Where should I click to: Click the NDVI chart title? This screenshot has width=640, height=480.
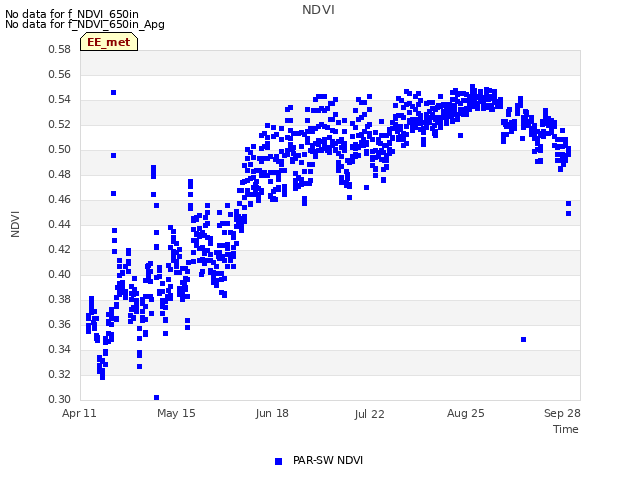[318, 10]
